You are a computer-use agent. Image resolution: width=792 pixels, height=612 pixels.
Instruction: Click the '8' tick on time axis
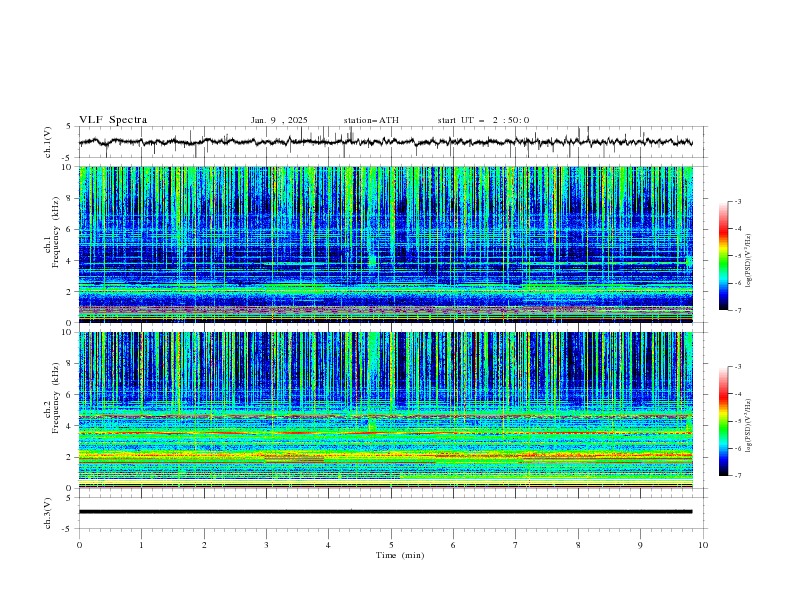[x=578, y=545]
